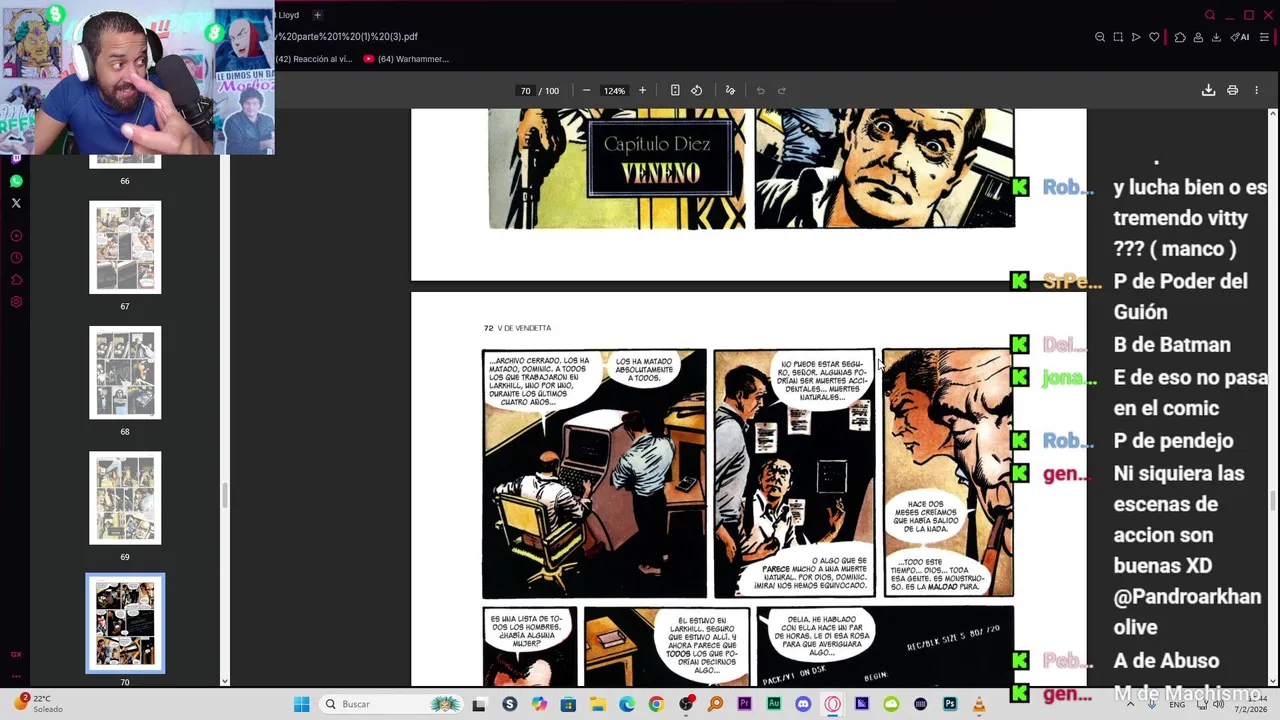Open browser extensions cube in address bar
The width and height of the screenshot is (1280, 720).
pyautogui.click(x=1180, y=37)
